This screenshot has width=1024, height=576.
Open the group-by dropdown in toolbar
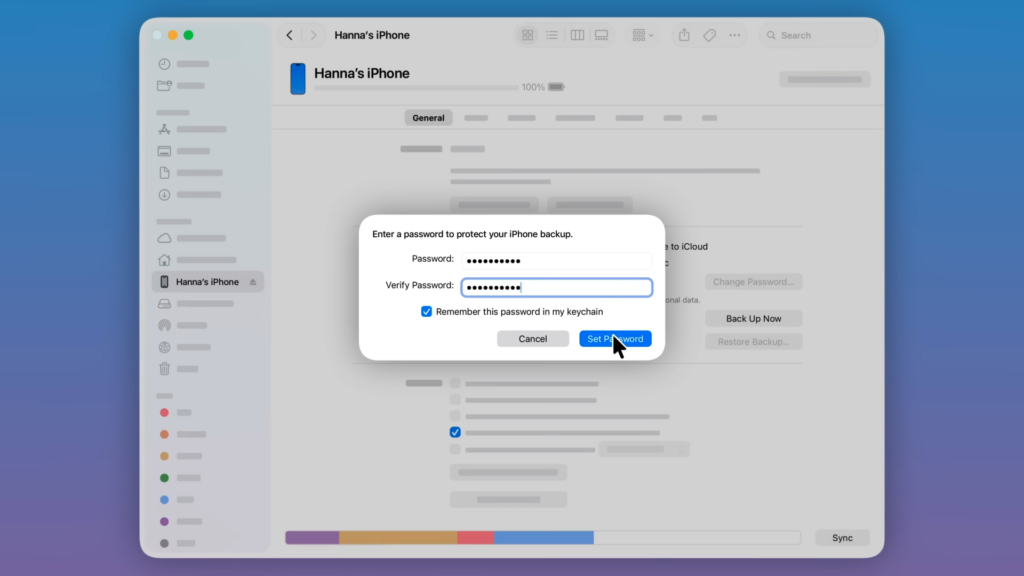click(643, 35)
